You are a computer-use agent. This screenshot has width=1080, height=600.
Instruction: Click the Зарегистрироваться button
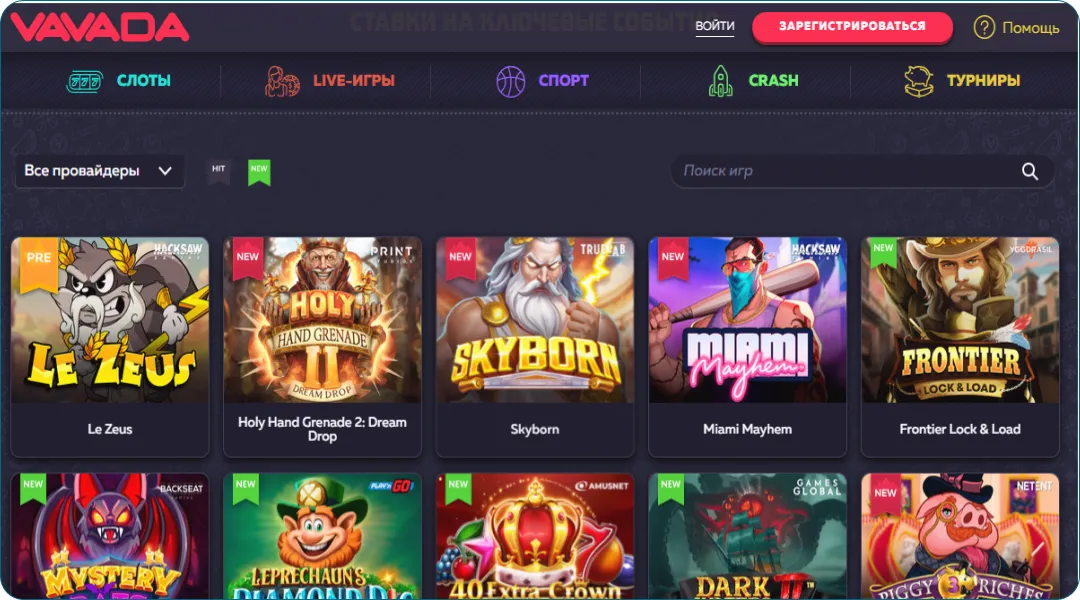pos(852,27)
